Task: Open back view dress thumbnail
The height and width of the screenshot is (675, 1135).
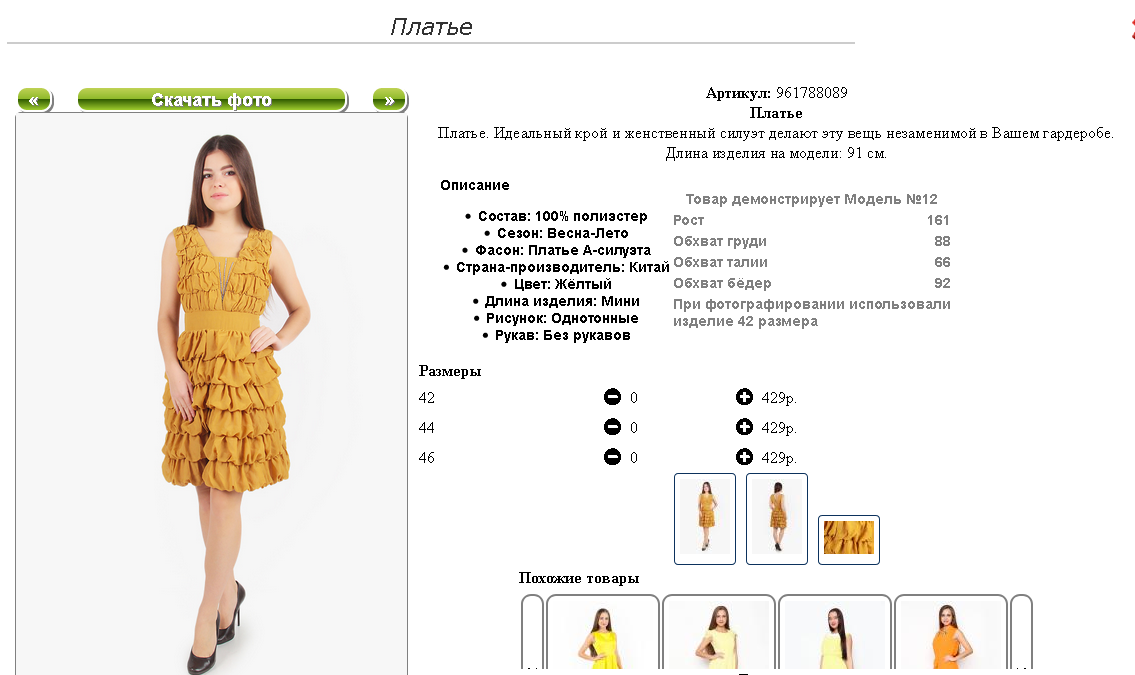Action: pyautogui.click(x=777, y=519)
